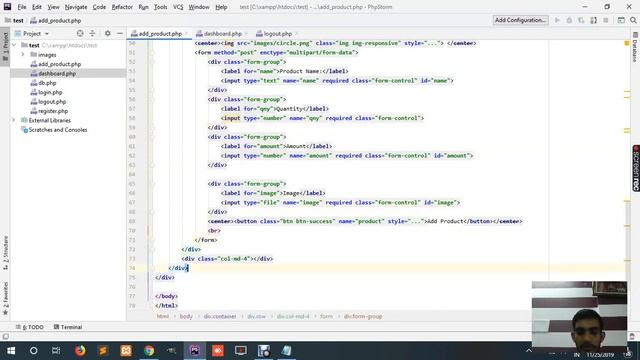Open the Database side panel tab
Viewport: 640px width, 360px height.
(635, 47)
